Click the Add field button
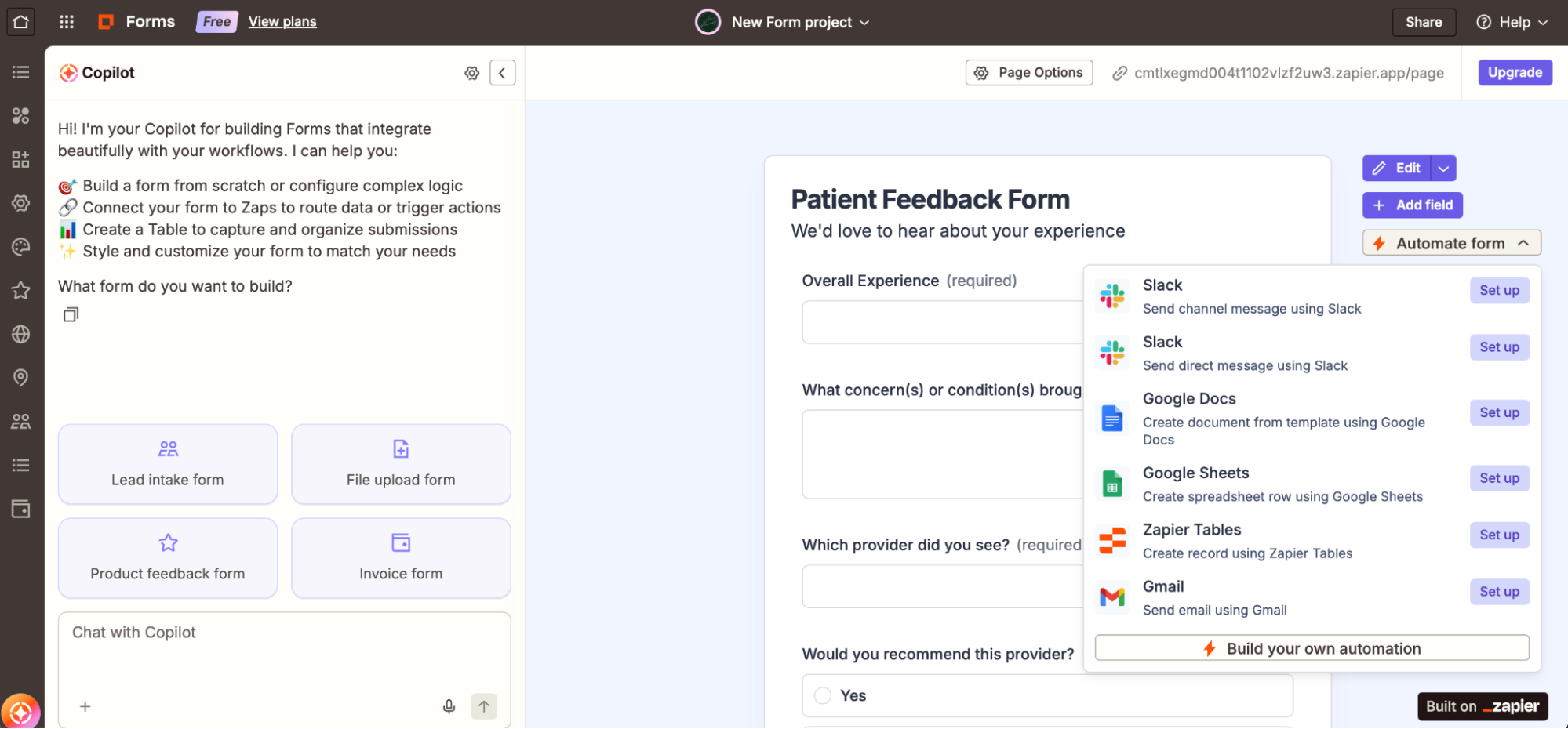 [1412, 205]
